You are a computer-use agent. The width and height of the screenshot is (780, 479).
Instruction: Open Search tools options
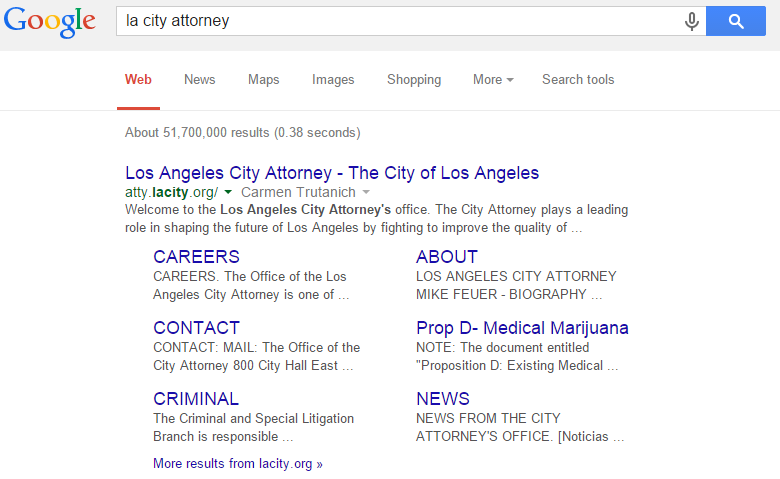tap(578, 80)
